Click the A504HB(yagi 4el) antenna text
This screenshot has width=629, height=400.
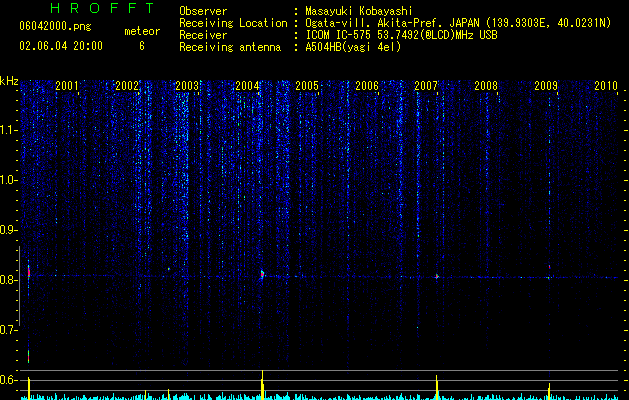353,47
